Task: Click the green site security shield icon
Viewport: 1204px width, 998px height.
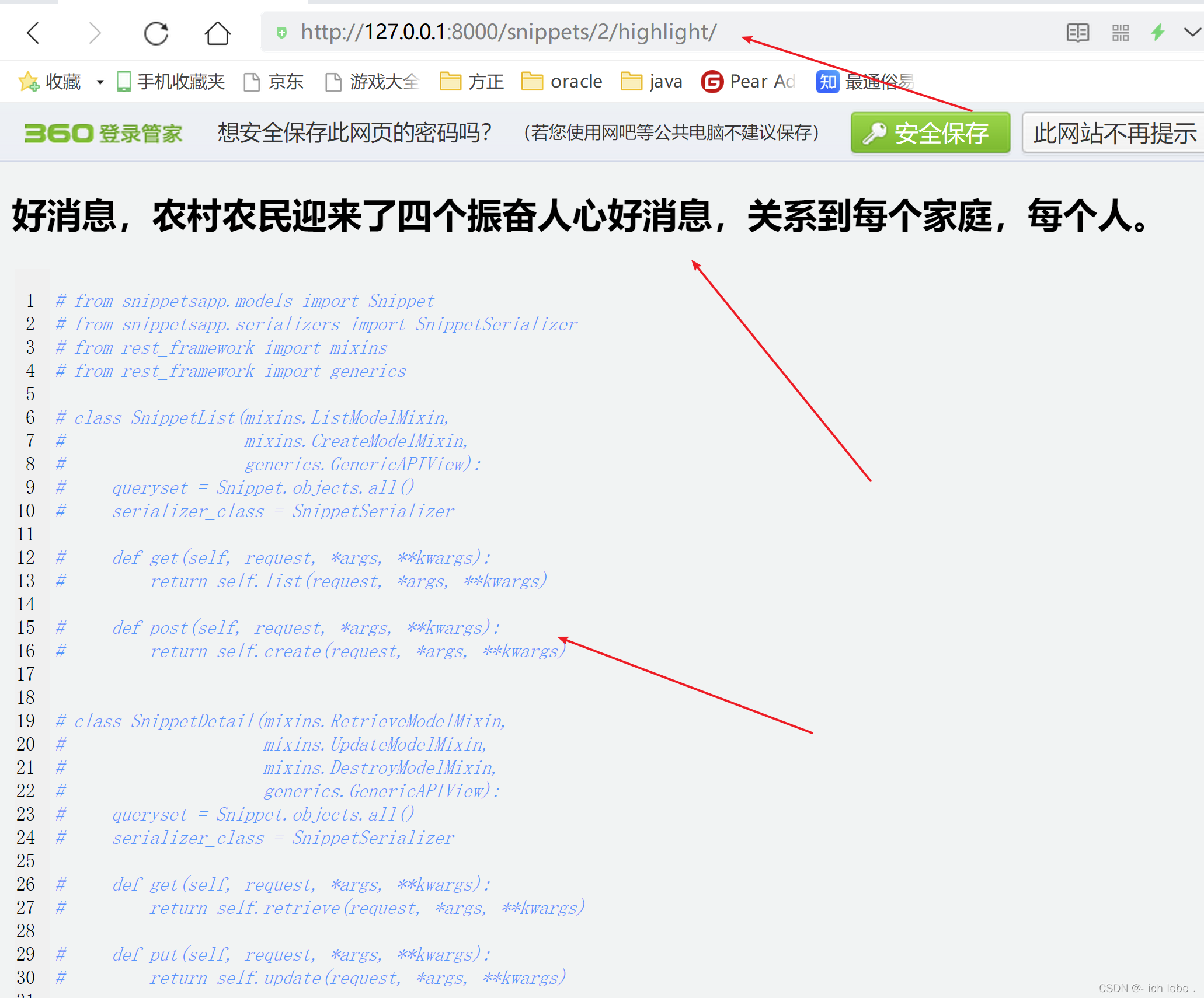Action: pos(281,33)
